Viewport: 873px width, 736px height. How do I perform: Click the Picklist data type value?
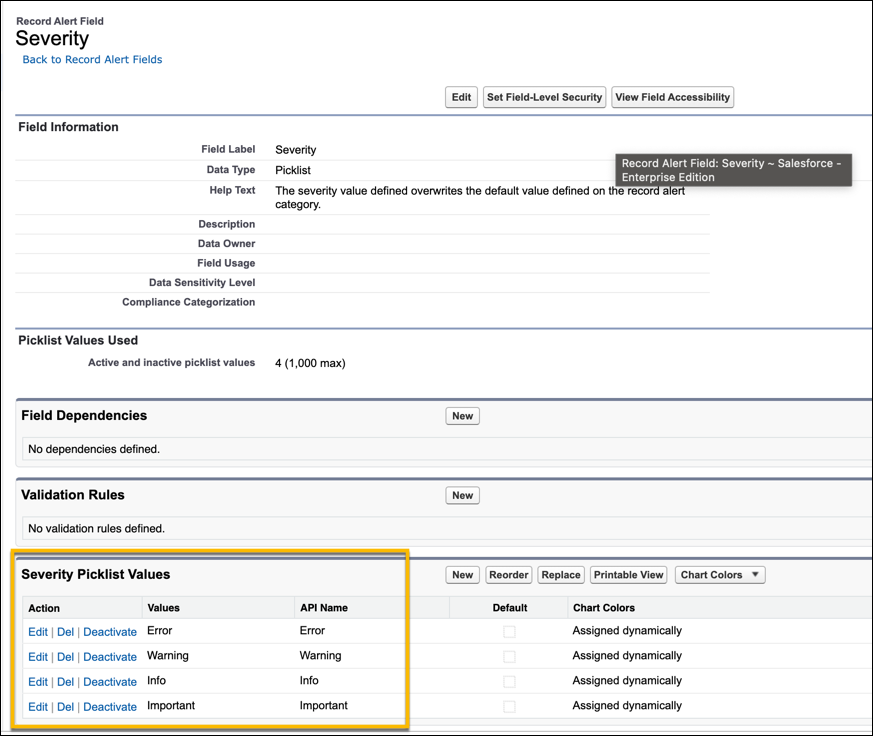(293, 170)
